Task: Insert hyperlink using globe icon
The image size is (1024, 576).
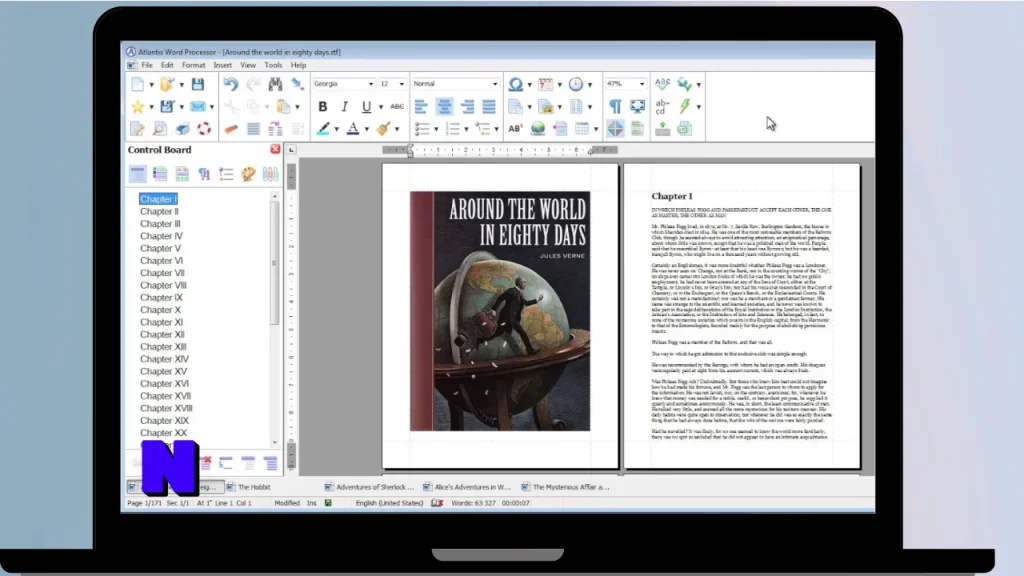Action: [x=538, y=129]
